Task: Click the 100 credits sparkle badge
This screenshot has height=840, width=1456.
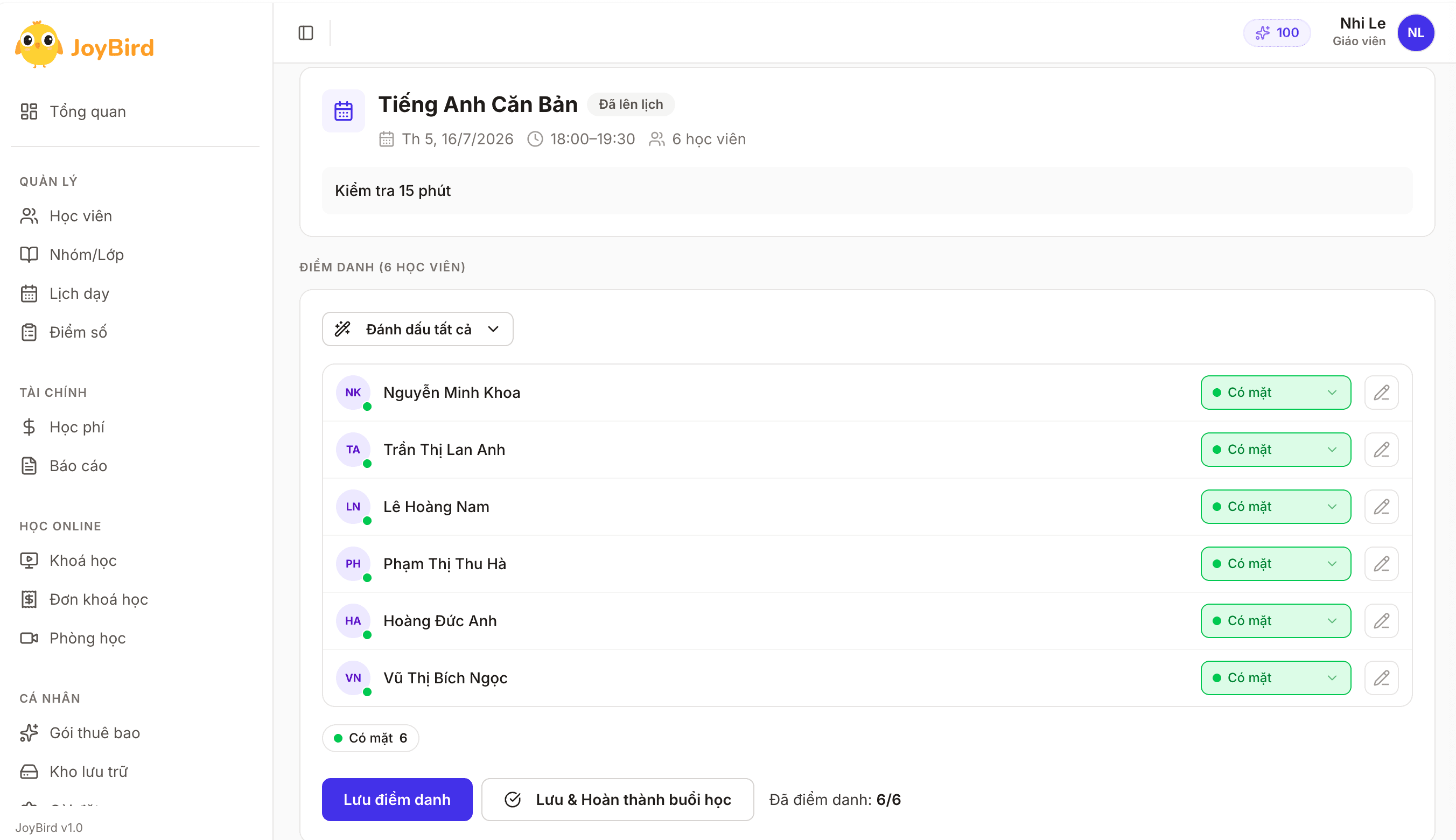Action: (1277, 33)
